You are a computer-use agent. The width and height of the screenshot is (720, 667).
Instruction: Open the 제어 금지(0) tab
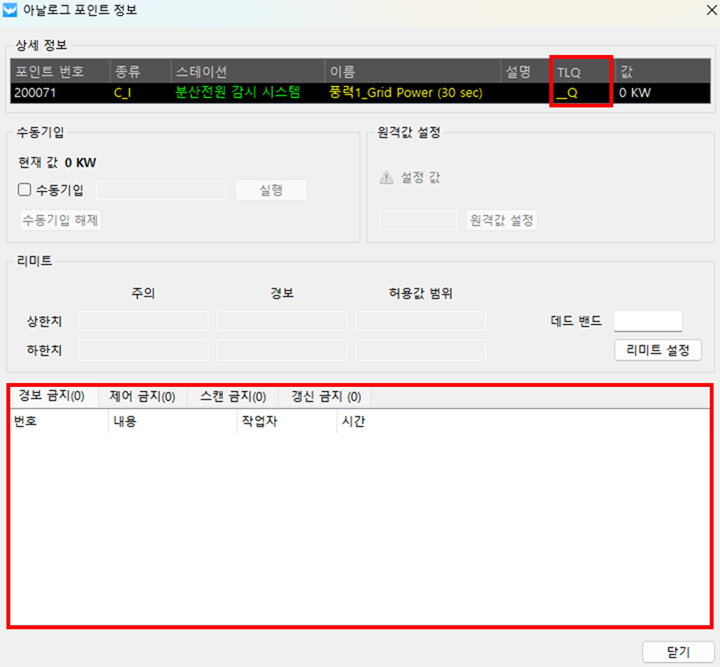[141, 397]
